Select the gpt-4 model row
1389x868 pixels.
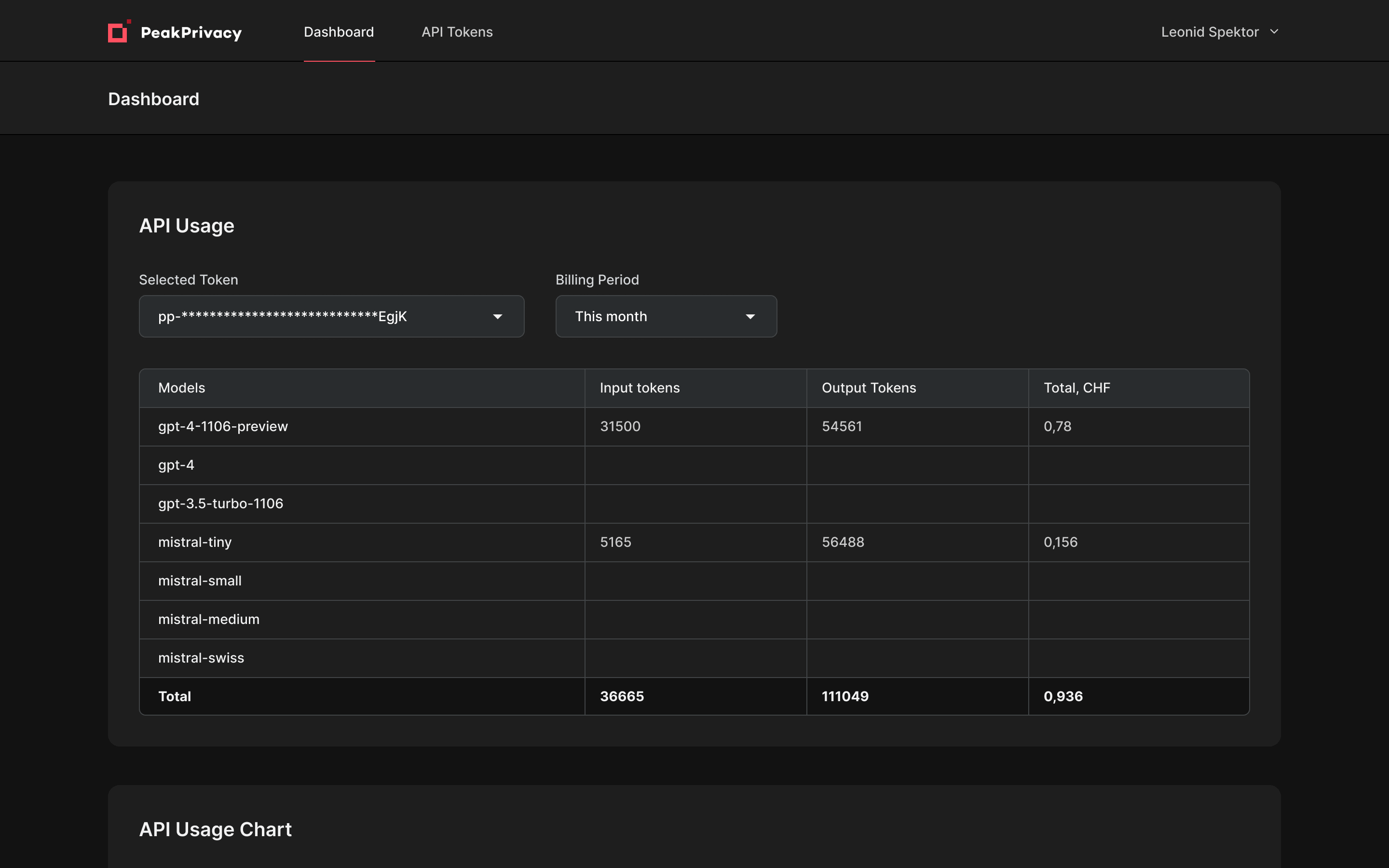pyautogui.click(x=694, y=465)
